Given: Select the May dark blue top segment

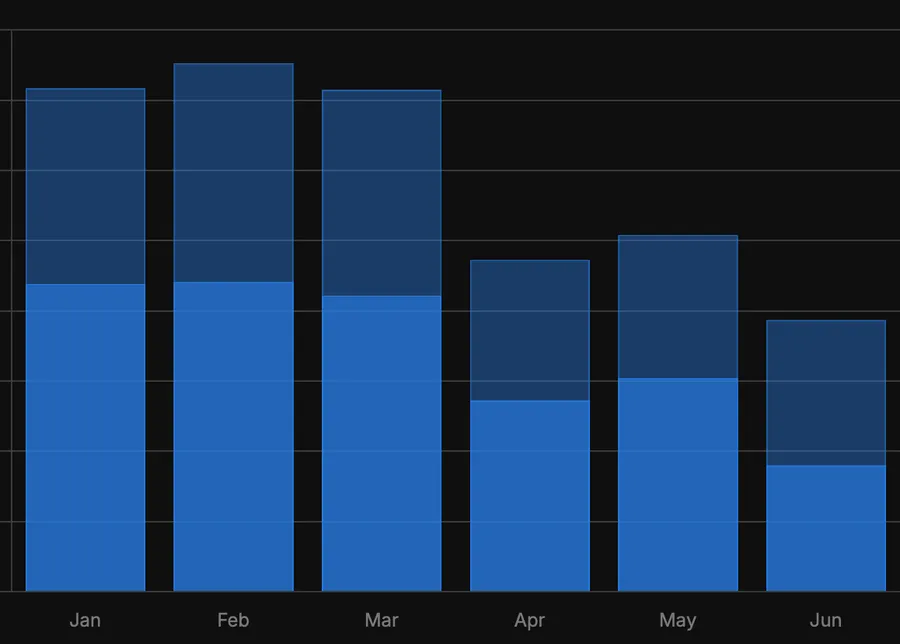Looking at the screenshot, I should [x=677, y=305].
